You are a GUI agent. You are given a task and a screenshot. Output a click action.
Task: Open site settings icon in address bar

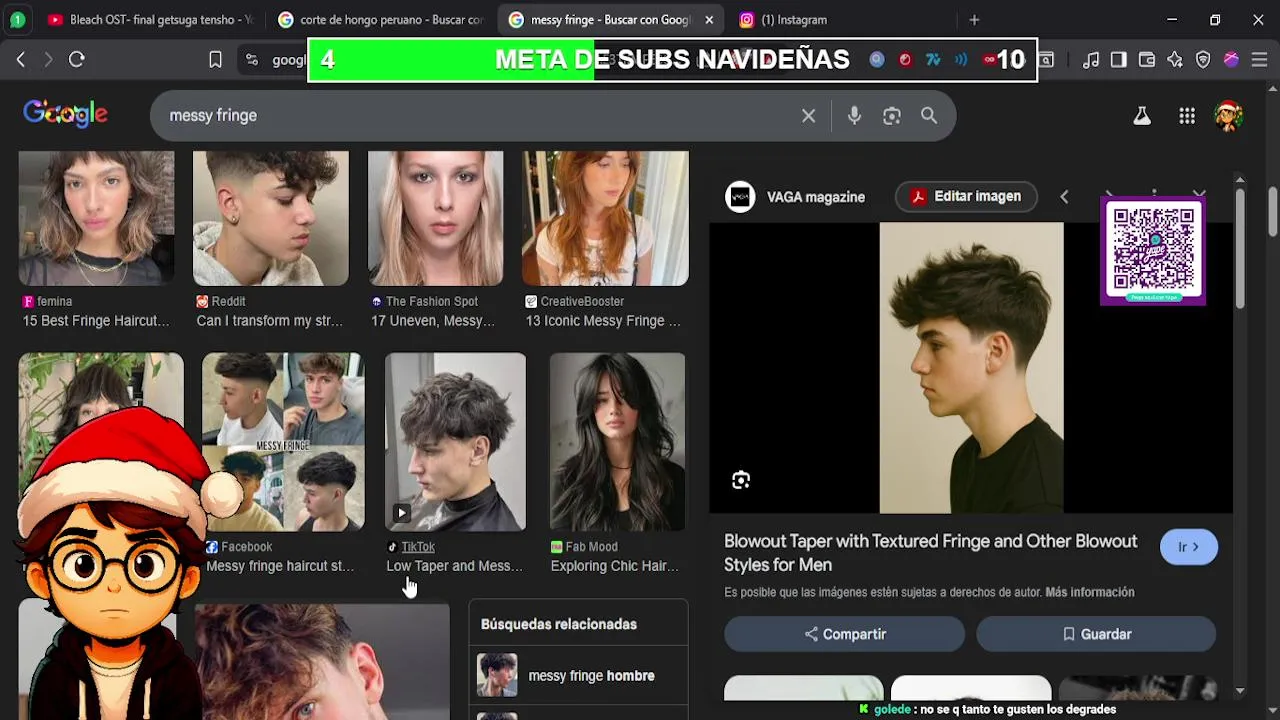(252, 60)
